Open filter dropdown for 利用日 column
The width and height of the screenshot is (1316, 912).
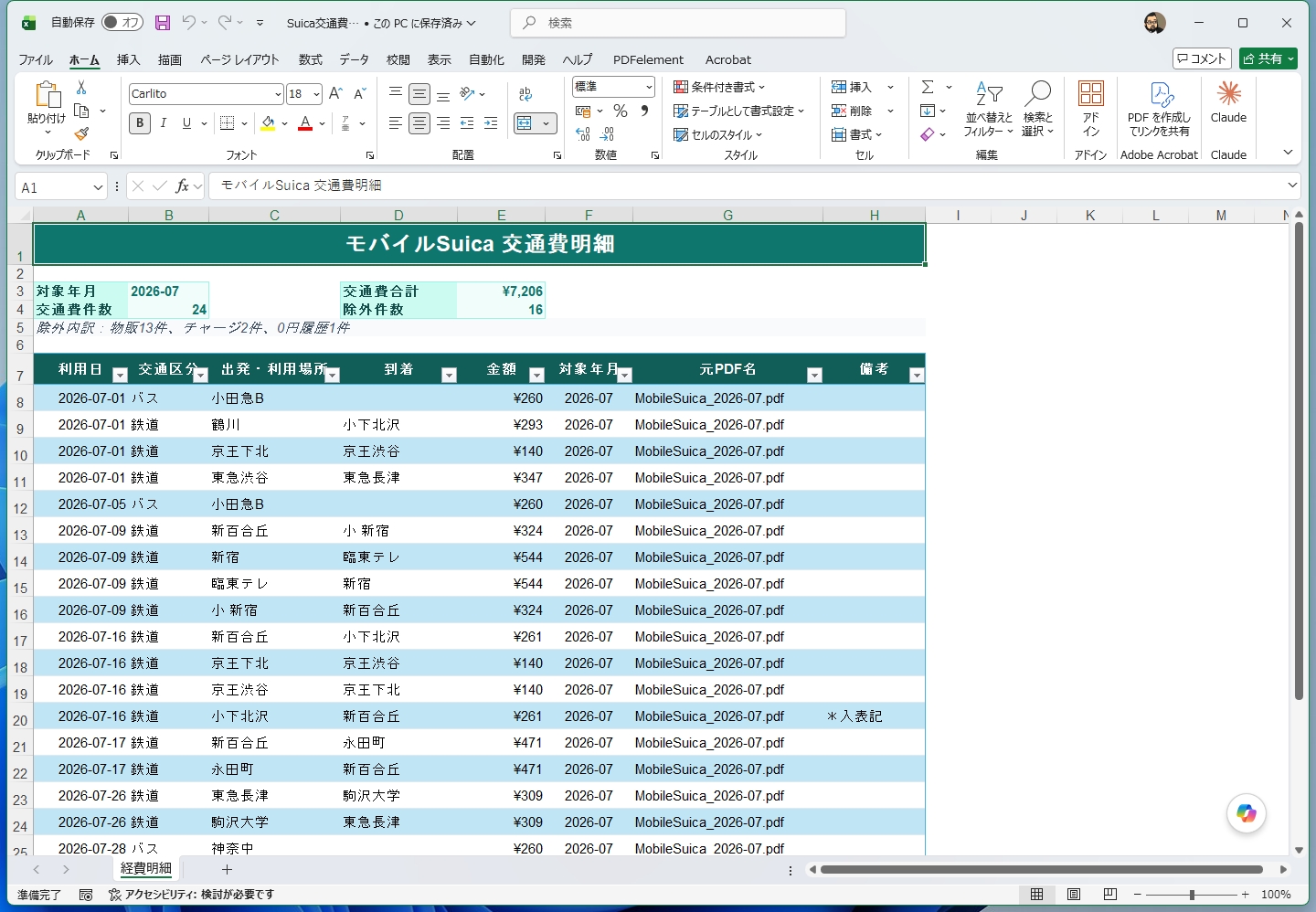point(120,375)
